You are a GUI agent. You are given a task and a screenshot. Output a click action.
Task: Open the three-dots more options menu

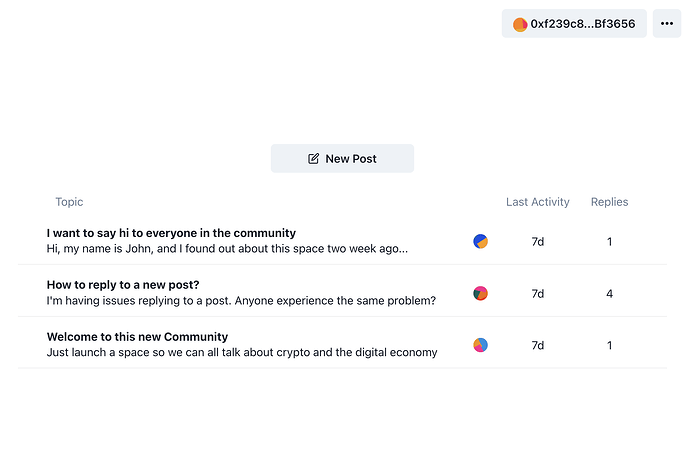tap(667, 24)
